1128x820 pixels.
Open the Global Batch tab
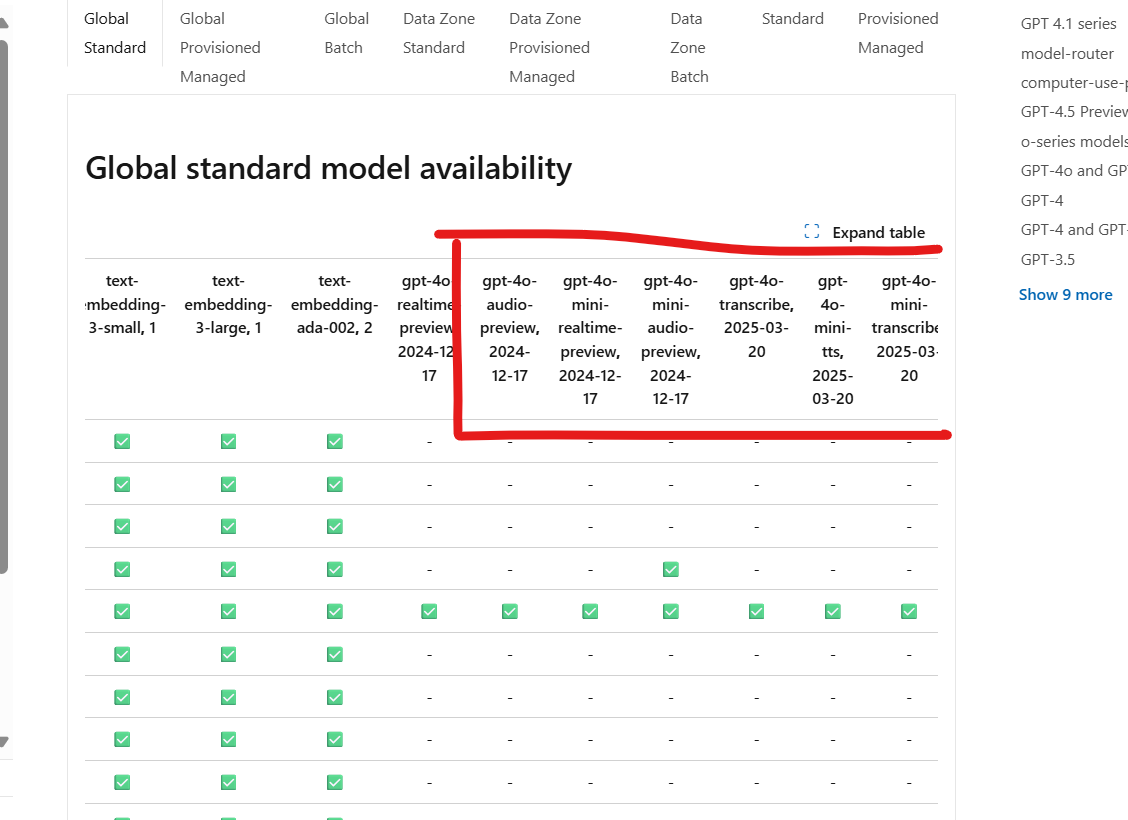(x=347, y=33)
